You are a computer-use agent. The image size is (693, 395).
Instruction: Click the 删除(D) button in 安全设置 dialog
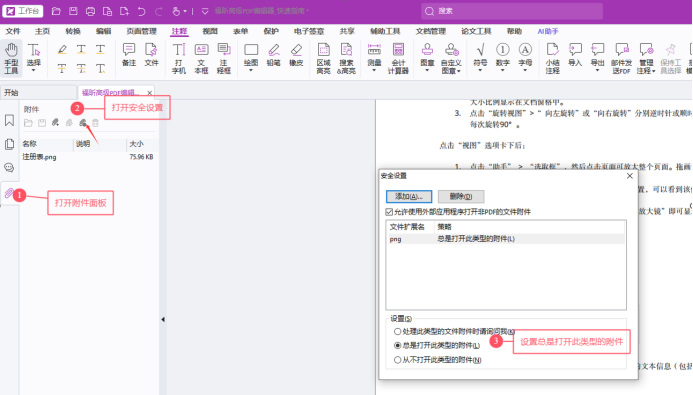(x=461, y=196)
